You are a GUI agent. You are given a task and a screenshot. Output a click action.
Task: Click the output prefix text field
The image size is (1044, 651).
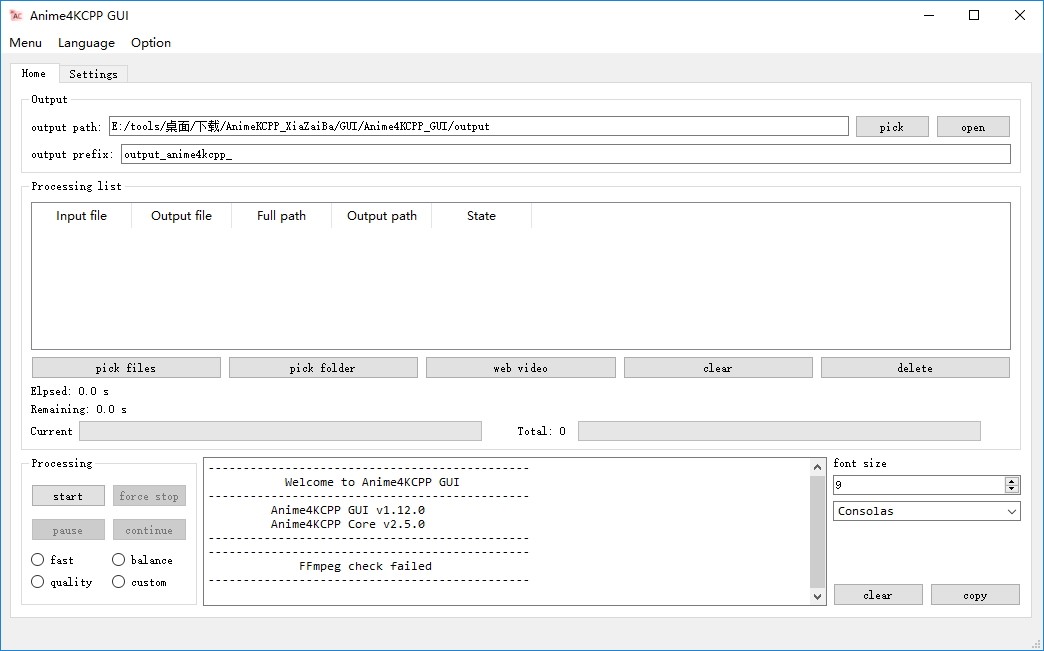[x=565, y=154]
